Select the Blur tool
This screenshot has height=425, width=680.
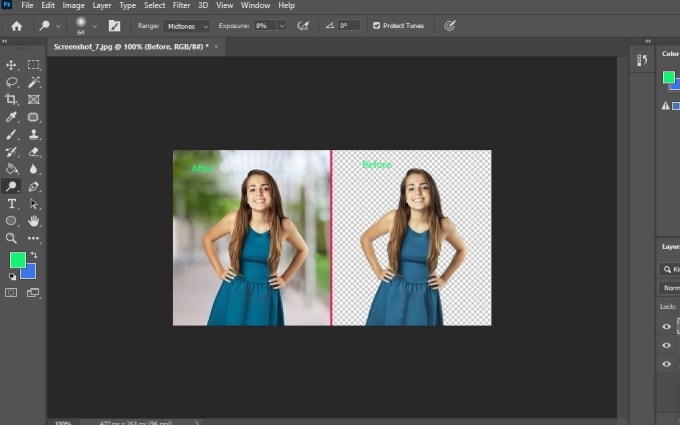(x=33, y=169)
